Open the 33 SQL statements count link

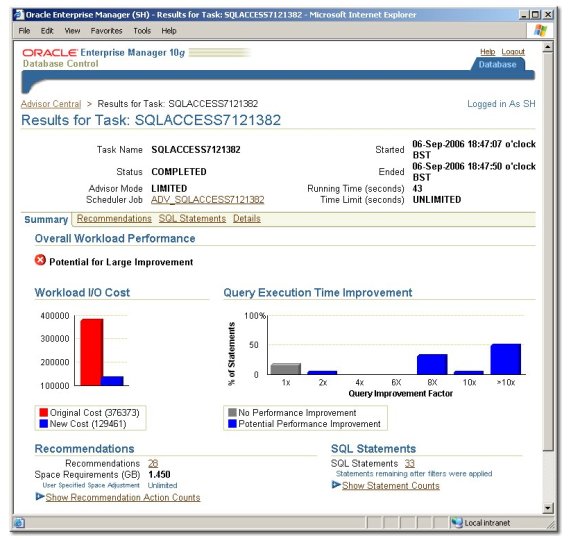click(410, 463)
